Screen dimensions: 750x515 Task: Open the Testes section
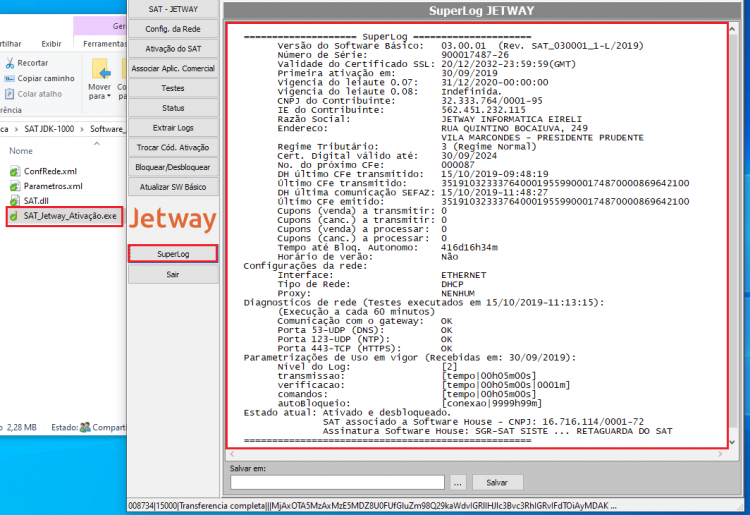coord(173,88)
